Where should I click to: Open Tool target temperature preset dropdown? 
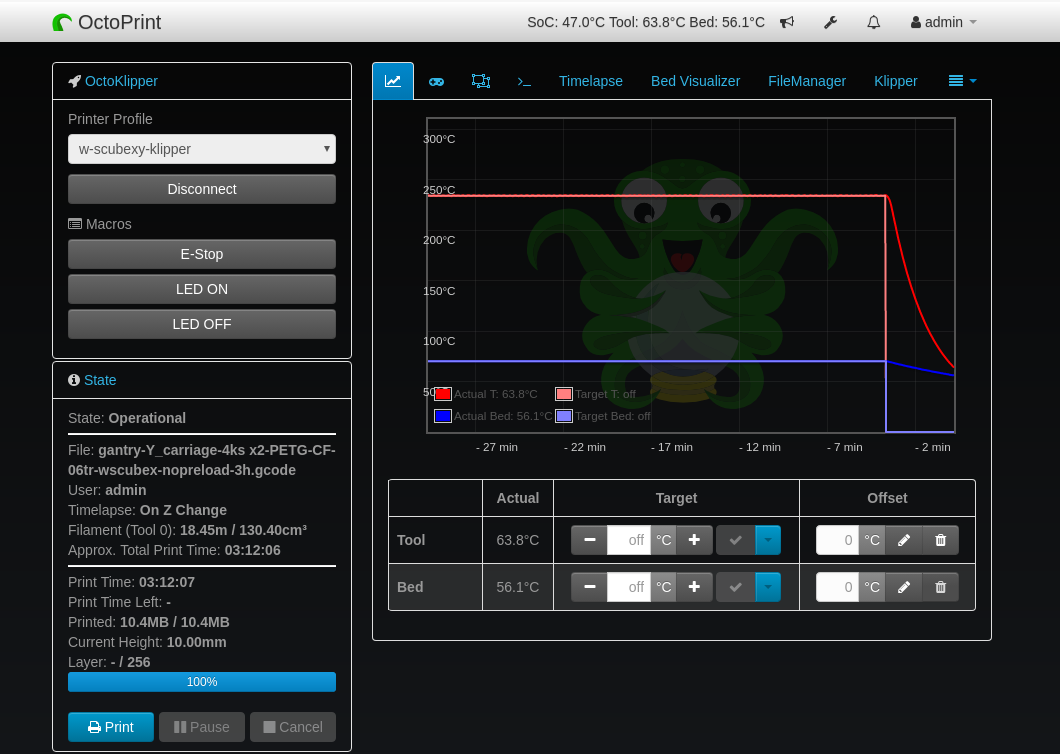pyautogui.click(x=768, y=540)
